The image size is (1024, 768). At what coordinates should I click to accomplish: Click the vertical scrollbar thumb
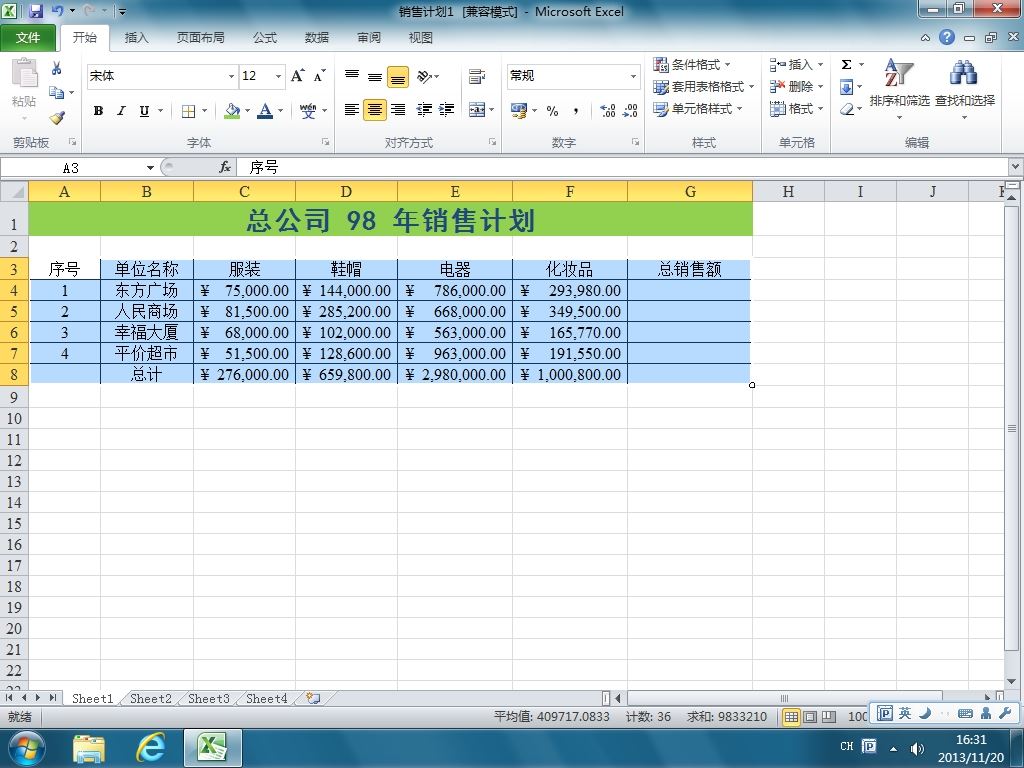tap(1012, 428)
